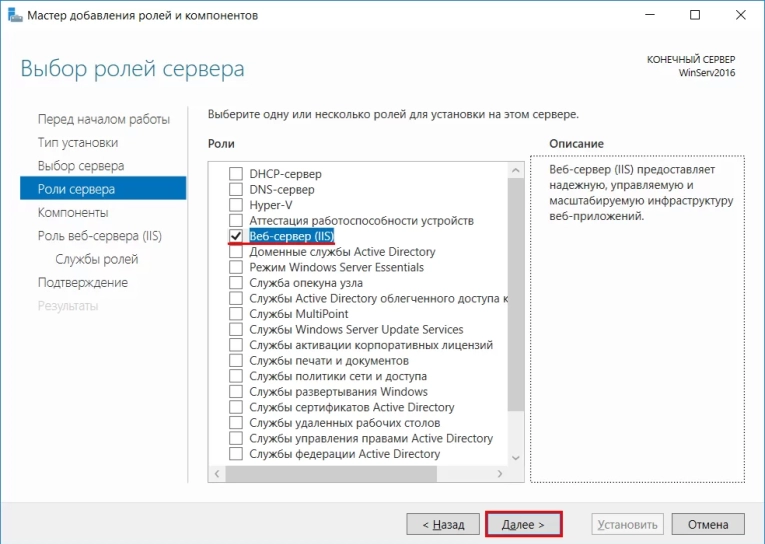Check Службы управления правами Active Directory
This screenshot has height=544, width=765.
(236, 438)
